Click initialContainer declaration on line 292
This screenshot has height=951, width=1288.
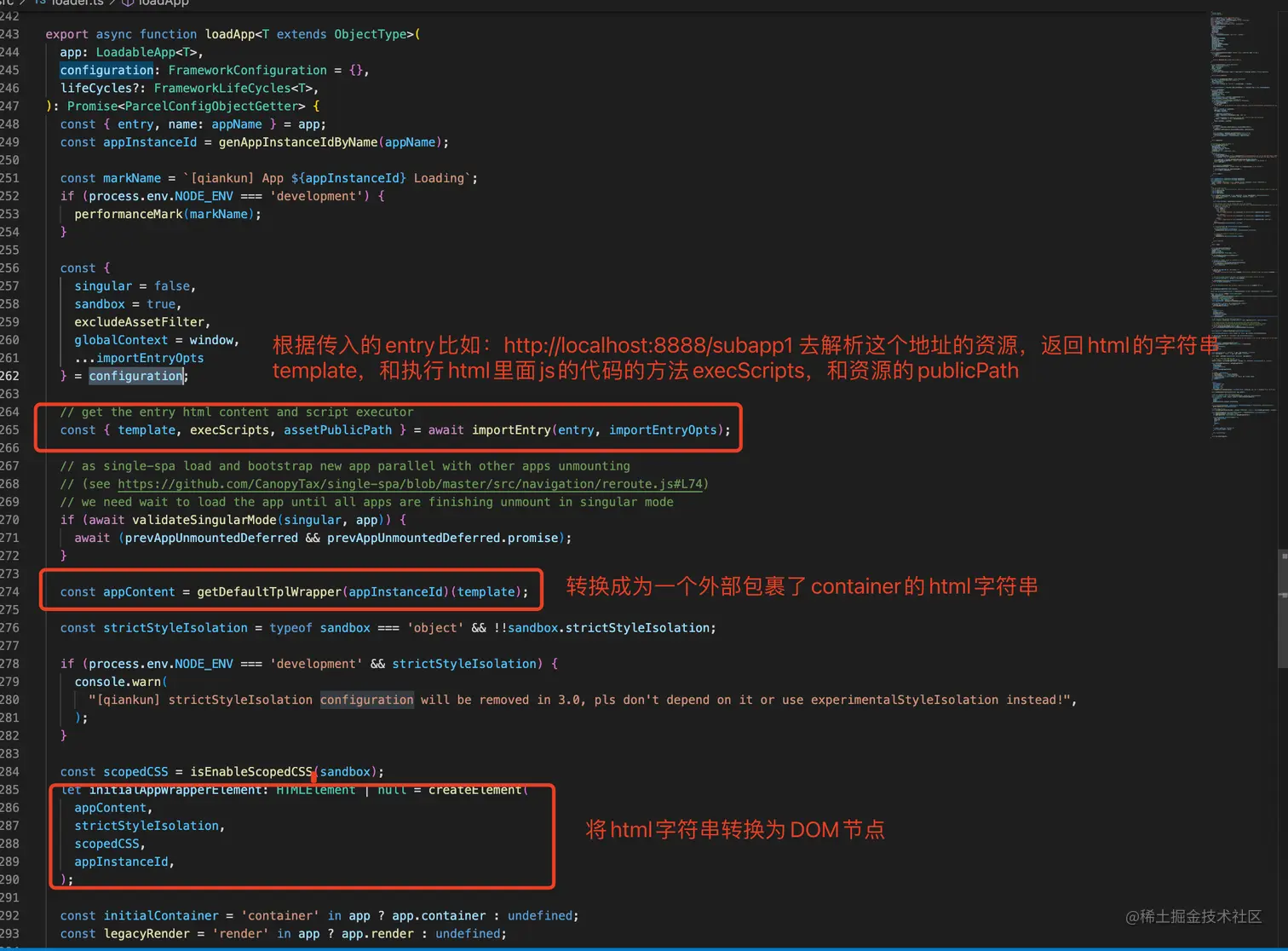pos(161,916)
